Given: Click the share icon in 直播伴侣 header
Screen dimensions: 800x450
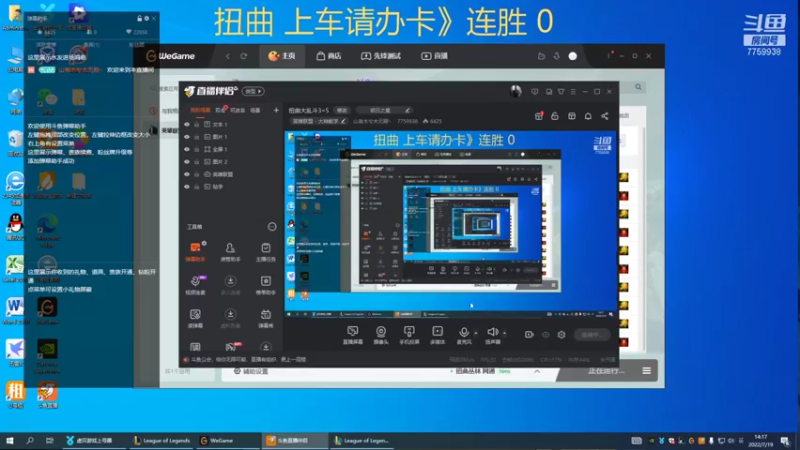Looking at the screenshot, I should point(605,116).
